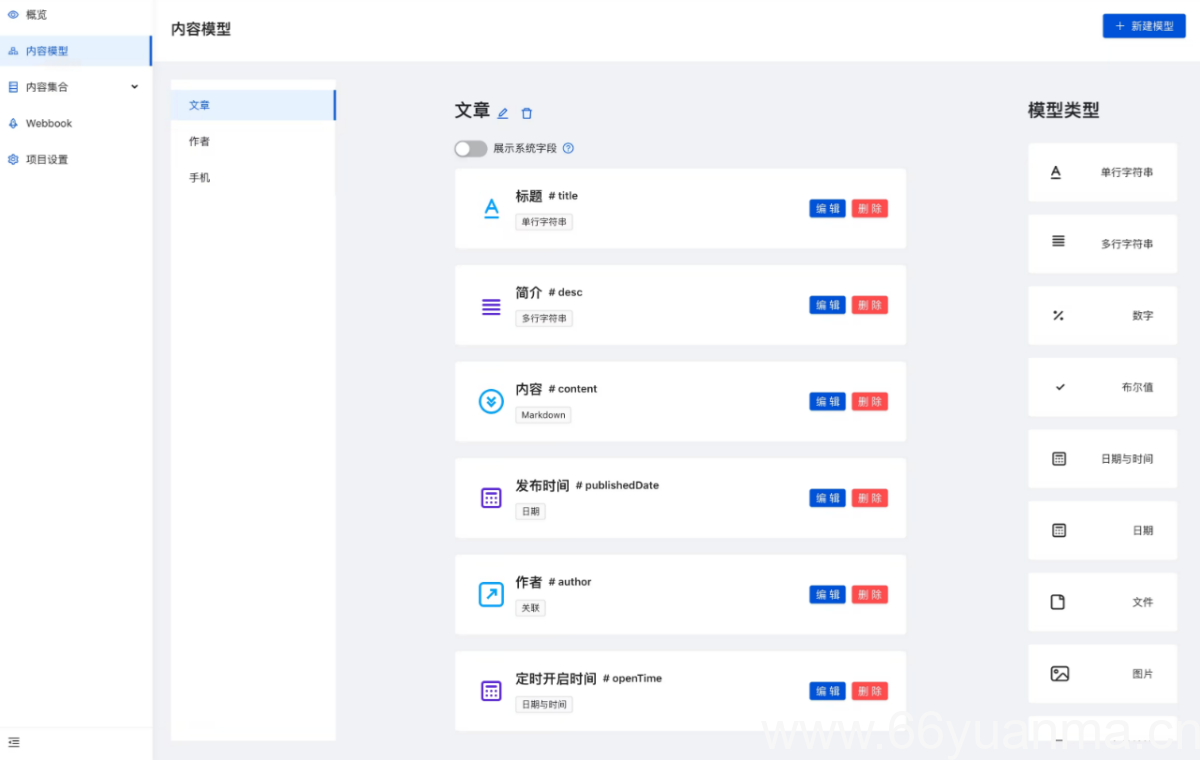
Task: Click the 日期与时间 model type icon
Action: point(1059,459)
